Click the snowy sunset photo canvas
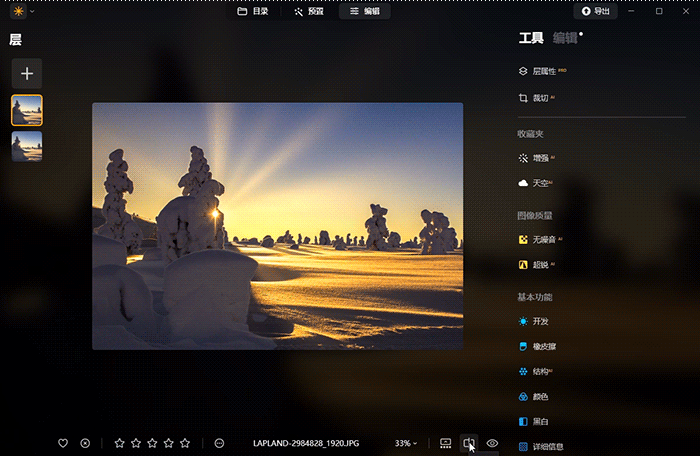Viewport: 700px width, 456px height. (278, 226)
